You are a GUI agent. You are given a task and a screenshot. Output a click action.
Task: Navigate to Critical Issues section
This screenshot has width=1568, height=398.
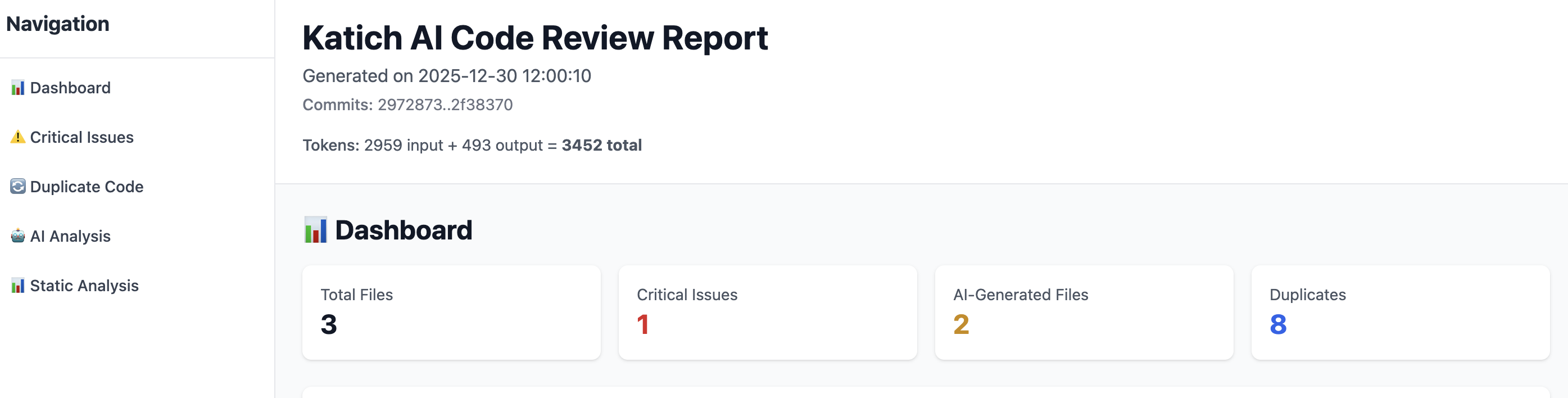tap(82, 137)
